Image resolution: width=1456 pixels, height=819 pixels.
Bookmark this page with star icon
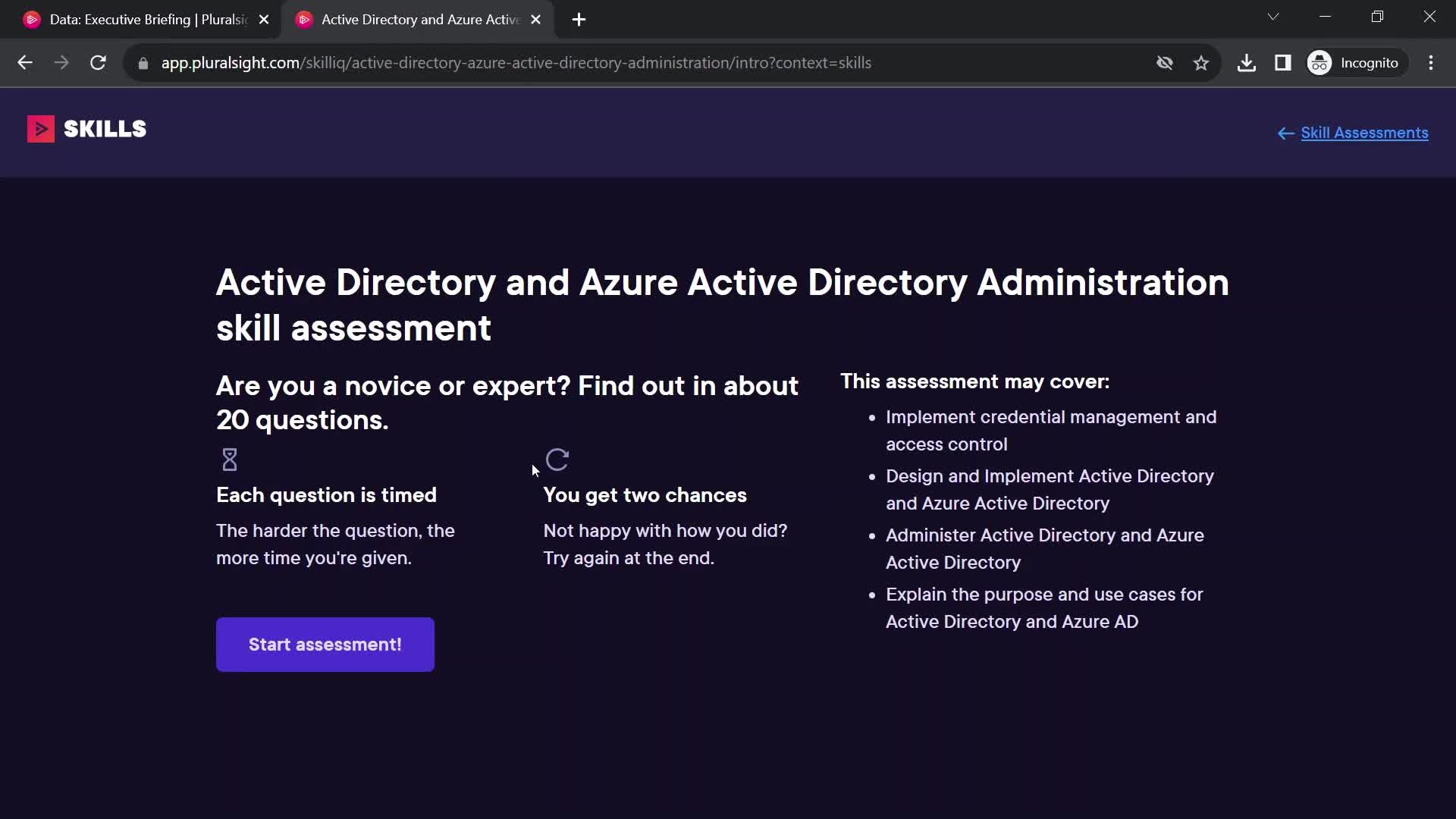(x=1201, y=63)
